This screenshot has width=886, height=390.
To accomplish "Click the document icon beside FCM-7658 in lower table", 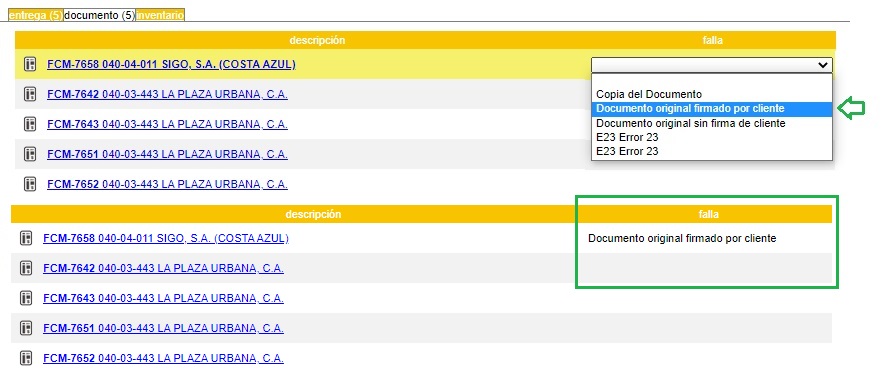I will [x=26, y=239].
